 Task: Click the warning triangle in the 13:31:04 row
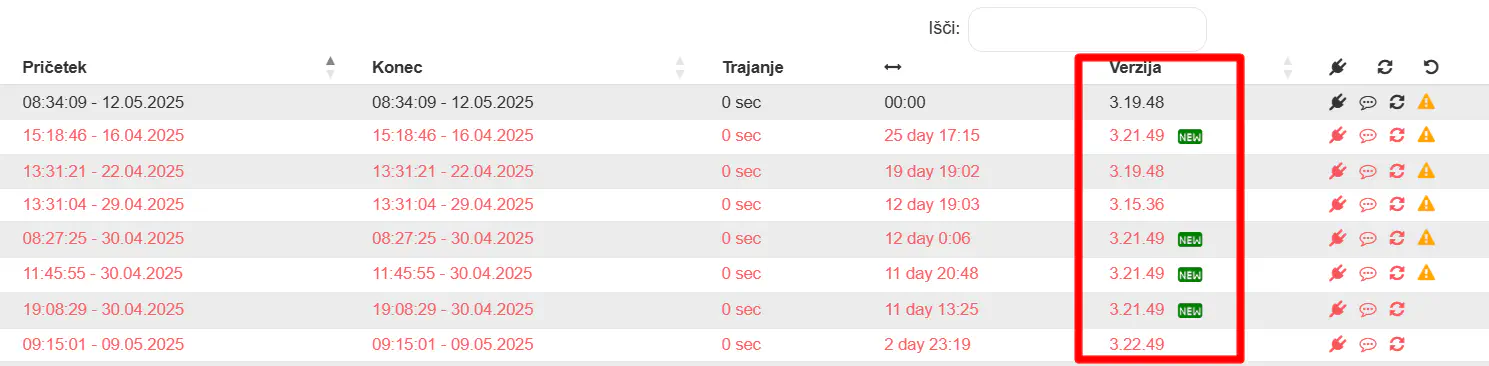[x=1427, y=204]
